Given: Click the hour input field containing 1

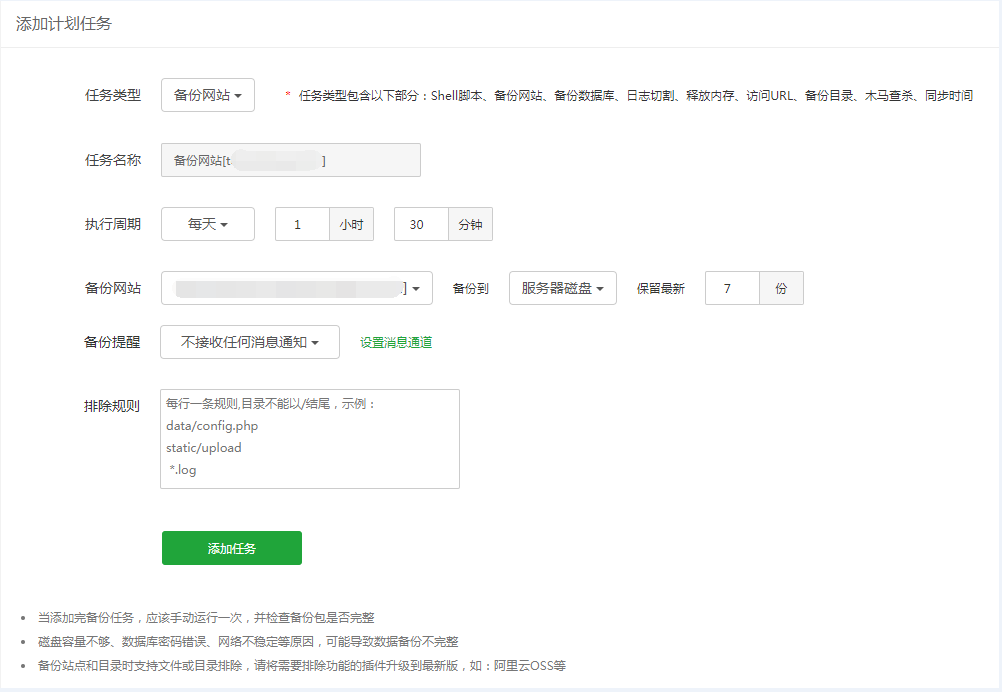Looking at the screenshot, I should click(x=302, y=224).
